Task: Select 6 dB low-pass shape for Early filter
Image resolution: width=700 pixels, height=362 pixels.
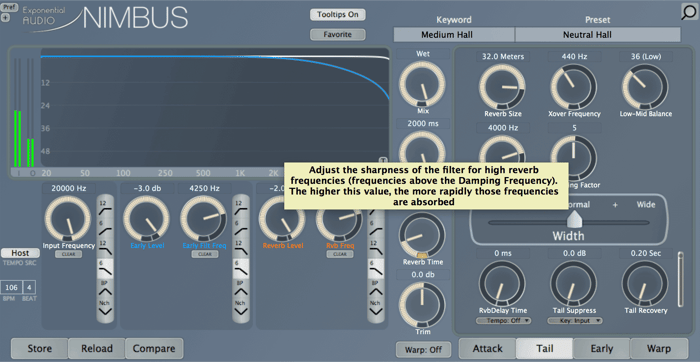Action: (241, 268)
